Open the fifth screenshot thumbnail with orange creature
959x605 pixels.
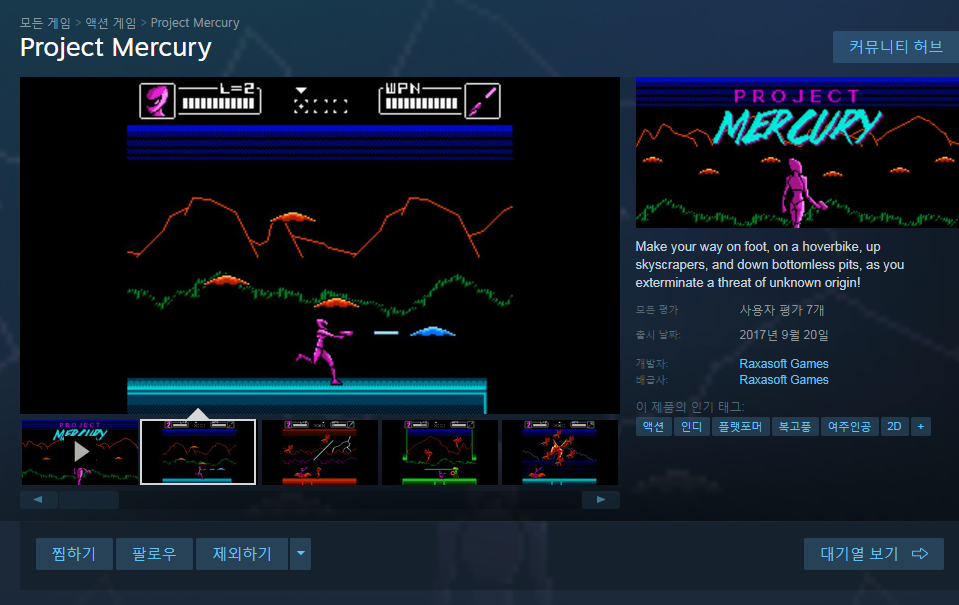coord(560,452)
